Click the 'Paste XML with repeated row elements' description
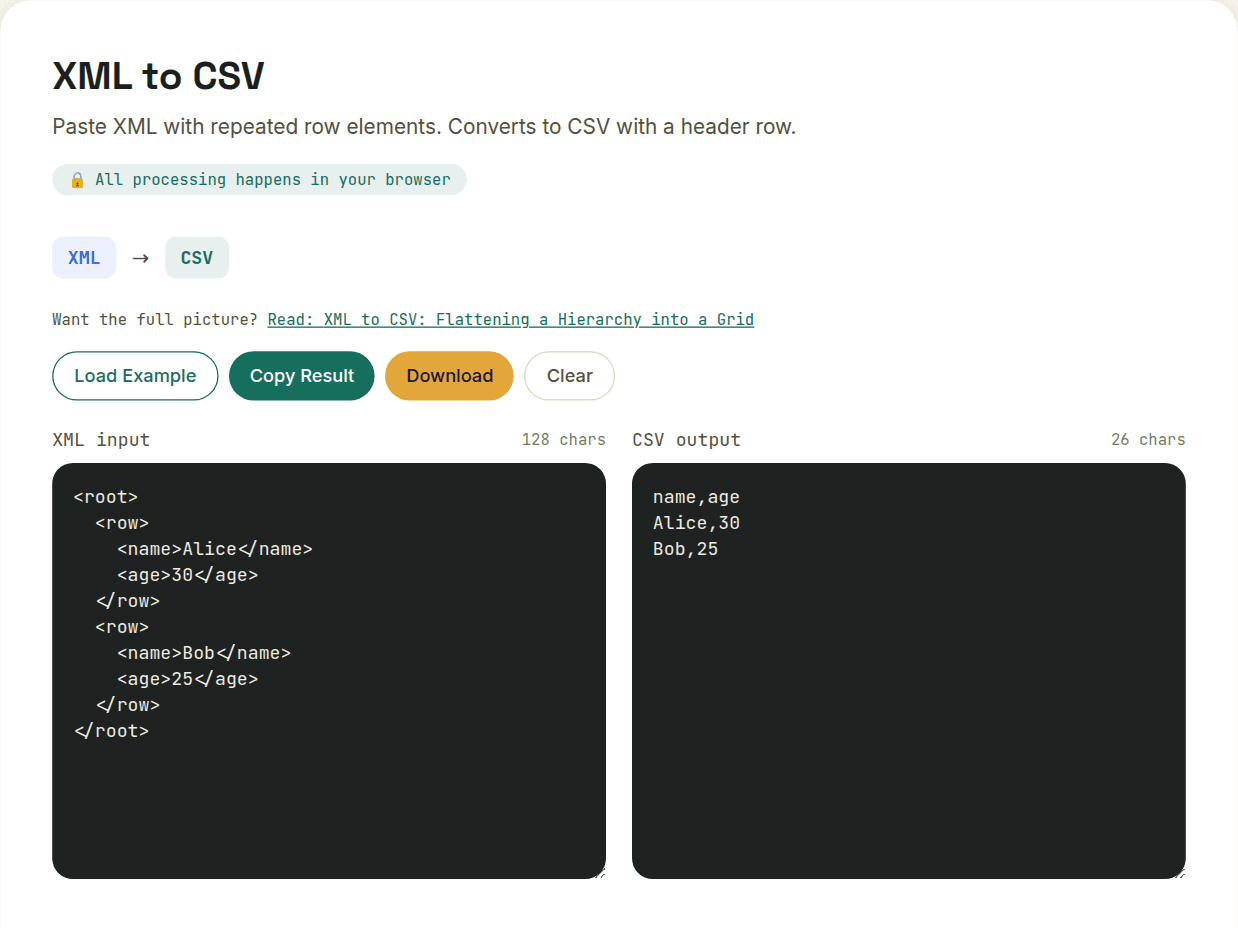Viewport: 1238px width, 928px height. point(424,127)
